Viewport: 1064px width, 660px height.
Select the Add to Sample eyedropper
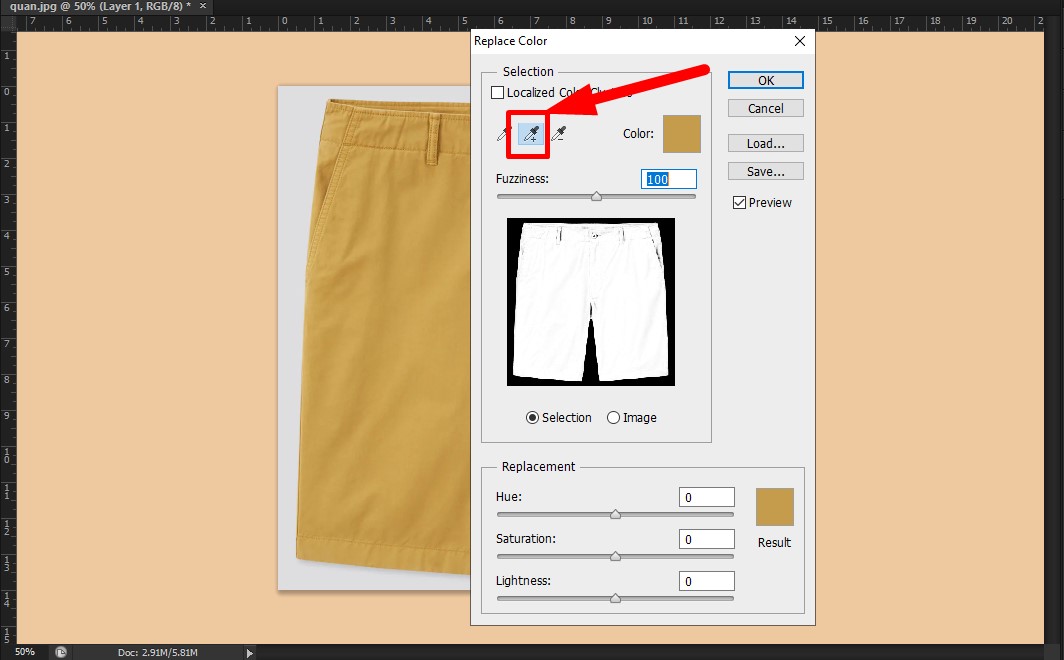(x=528, y=134)
